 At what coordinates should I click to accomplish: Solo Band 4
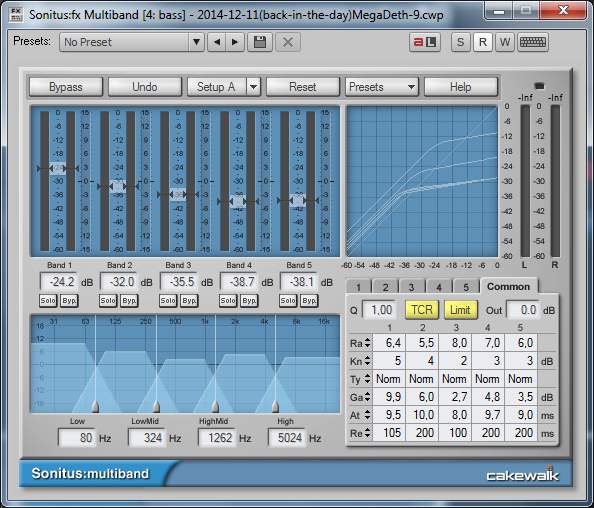point(228,301)
